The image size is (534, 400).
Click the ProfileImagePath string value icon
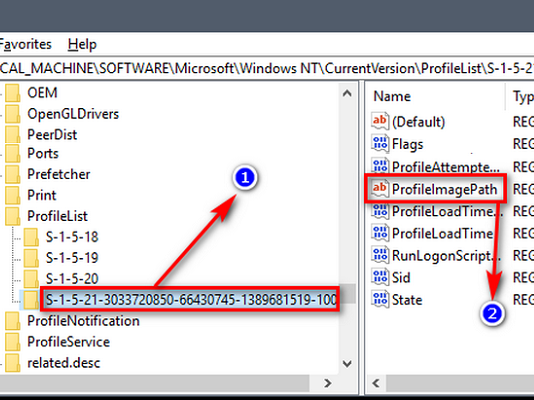pos(380,189)
